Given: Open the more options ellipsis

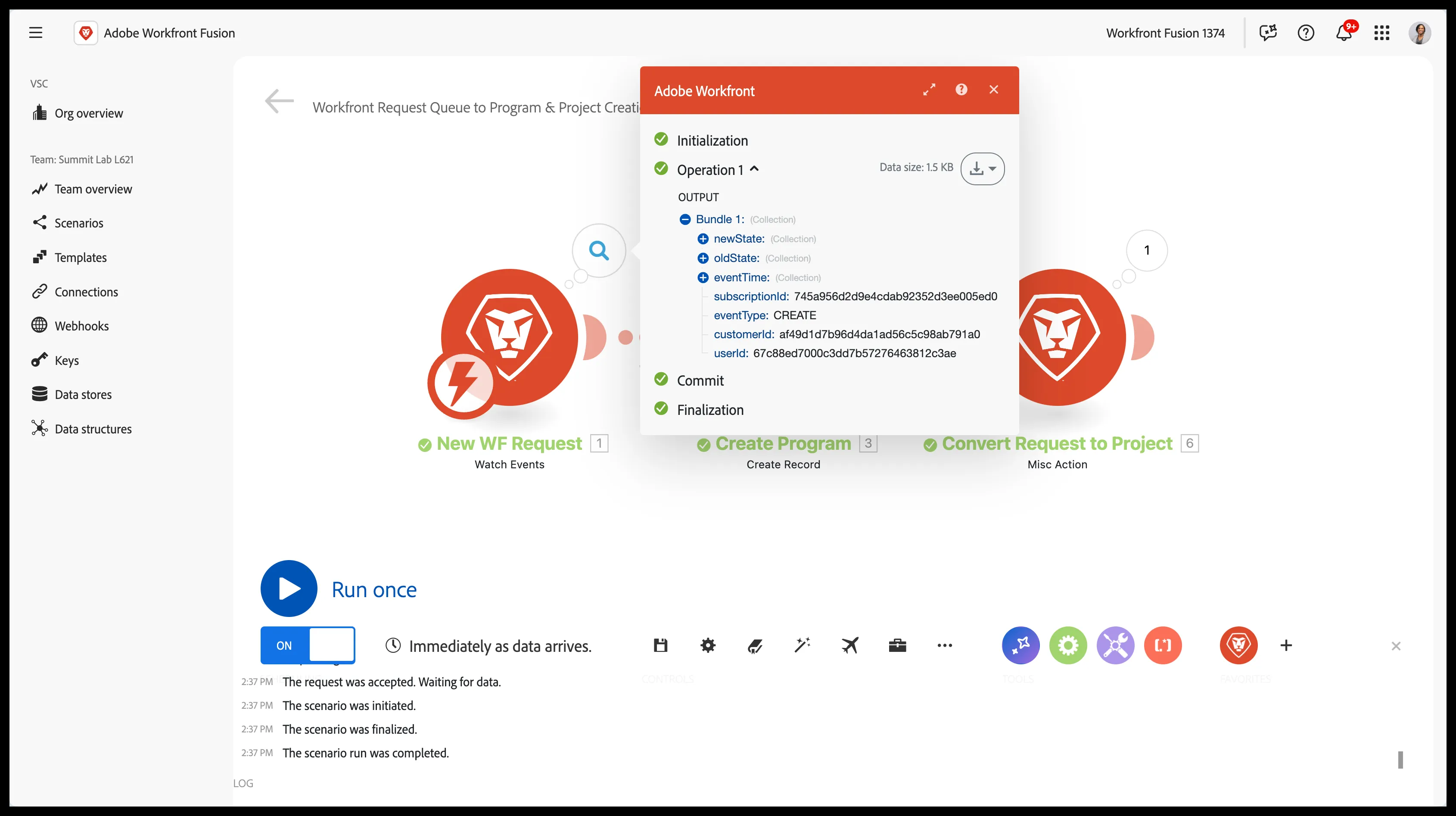Looking at the screenshot, I should 945,645.
